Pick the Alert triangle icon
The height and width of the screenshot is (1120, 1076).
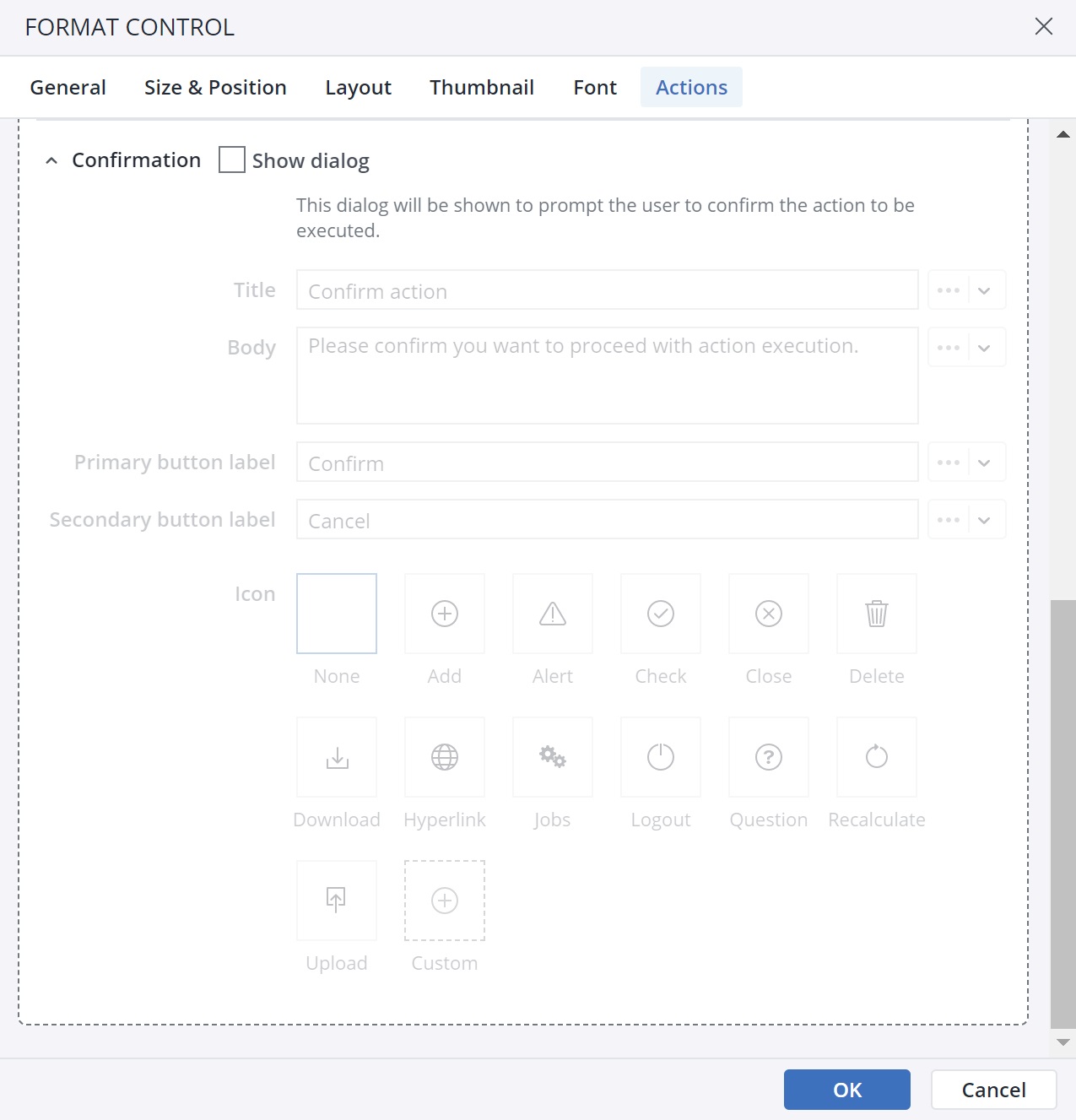[x=553, y=614]
